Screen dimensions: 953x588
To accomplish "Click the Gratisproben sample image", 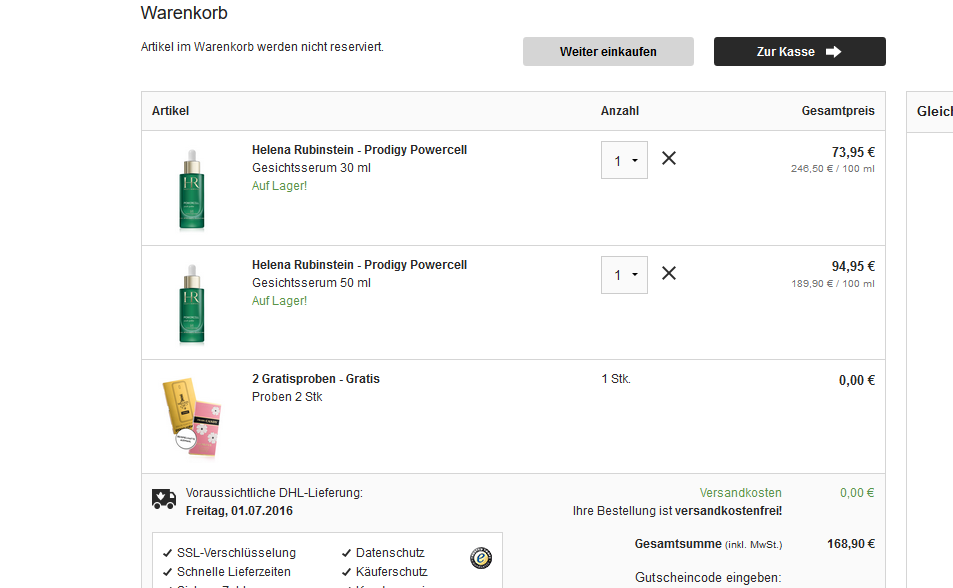I will click(192, 417).
